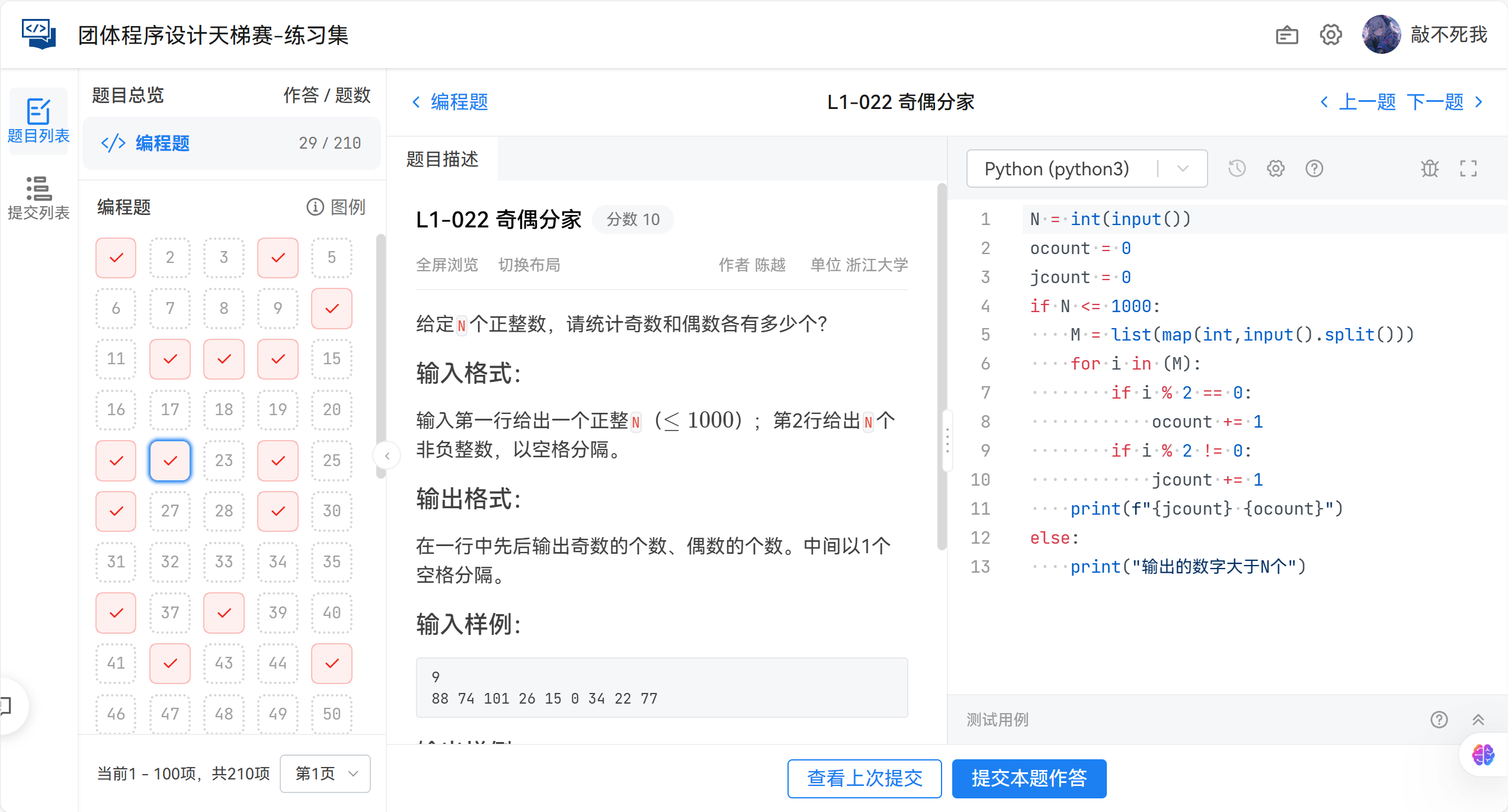The height and width of the screenshot is (812, 1508).
Task: Open the settings gear in the top header
Action: (x=1331, y=35)
